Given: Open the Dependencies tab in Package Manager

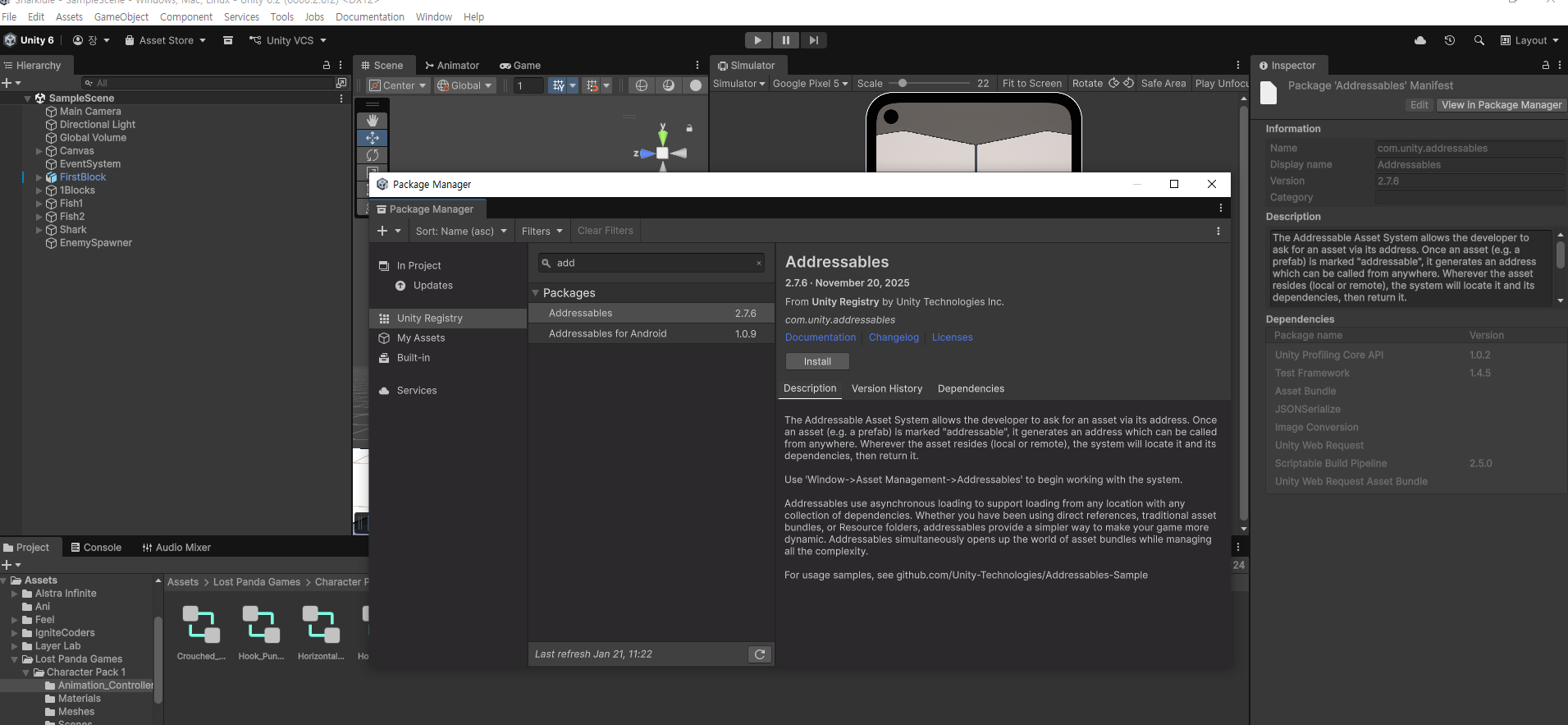Looking at the screenshot, I should click(x=971, y=388).
